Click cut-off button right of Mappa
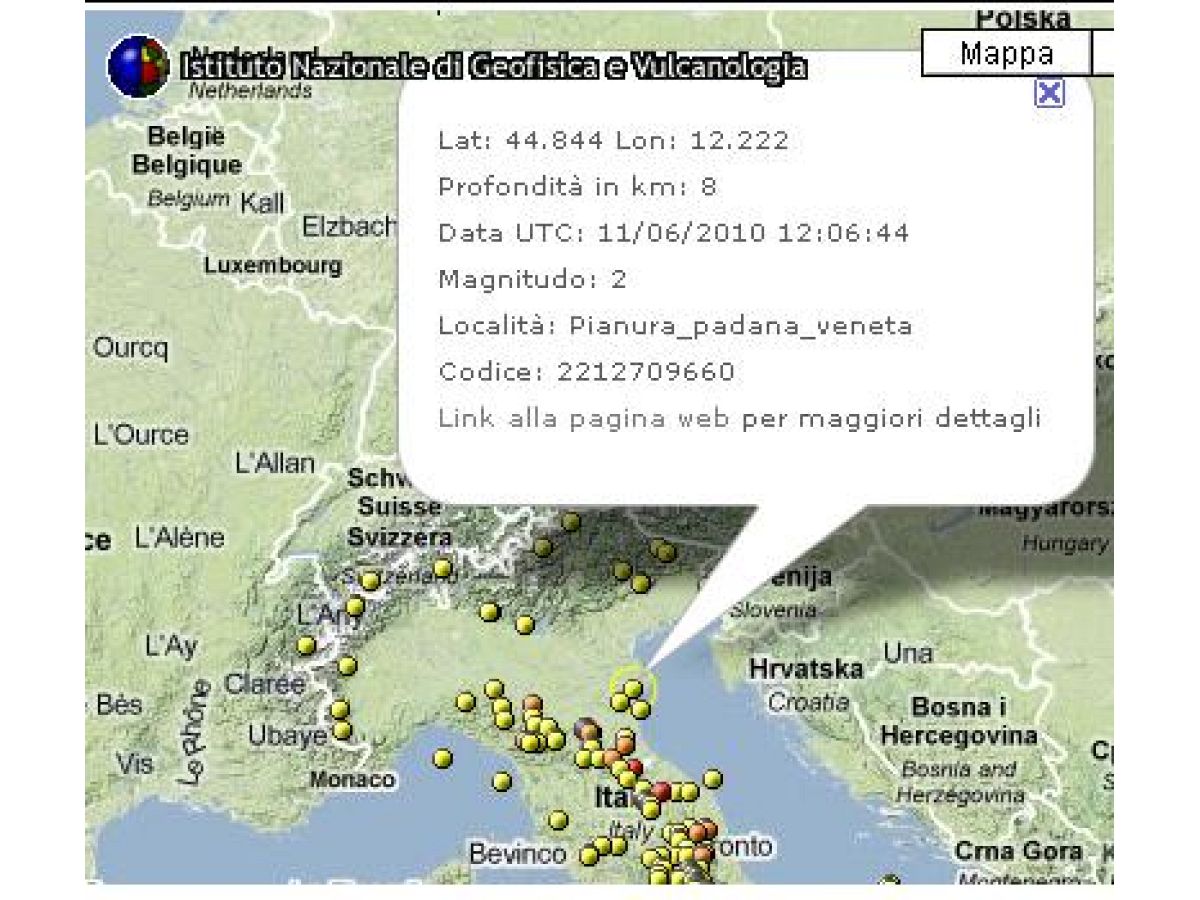 click(1103, 54)
